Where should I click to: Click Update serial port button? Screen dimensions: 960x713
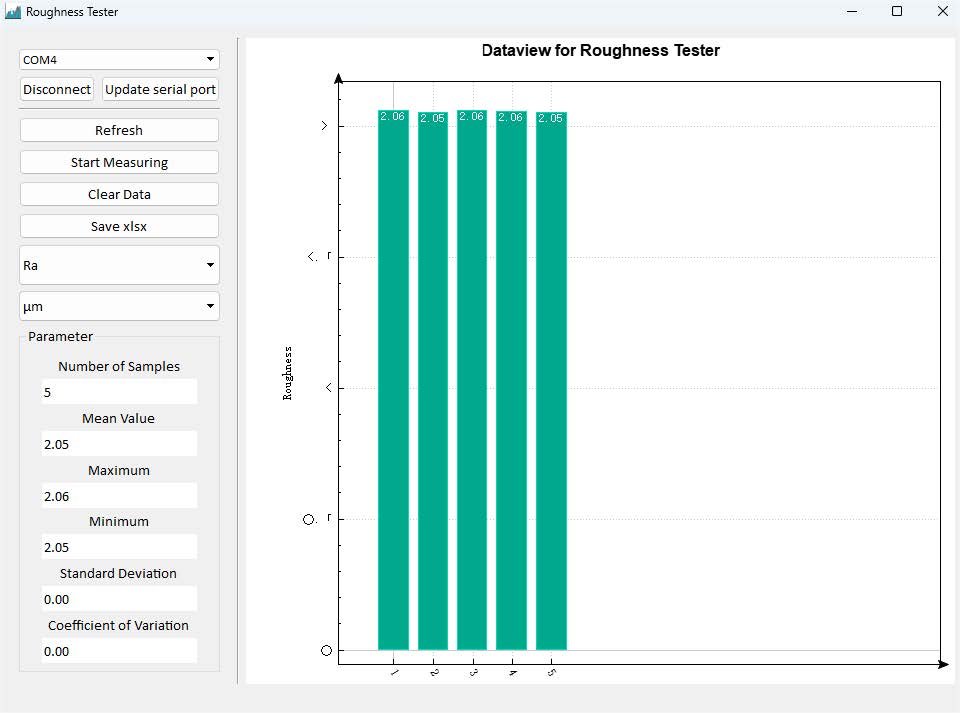[160, 89]
